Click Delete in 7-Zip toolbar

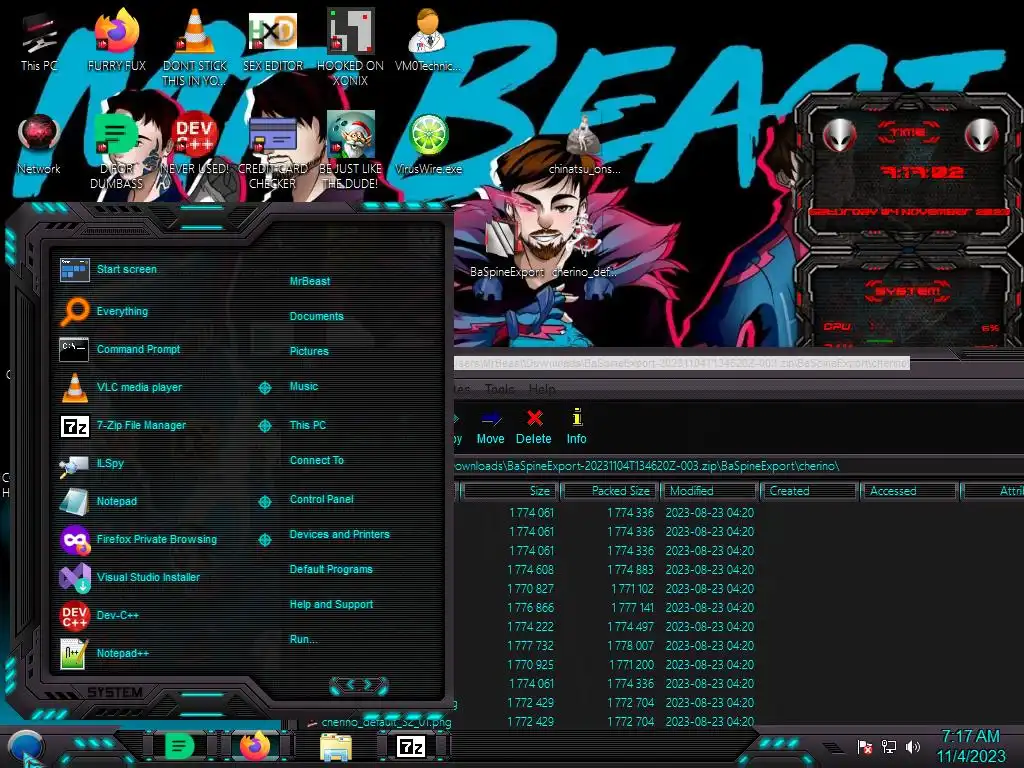534,427
